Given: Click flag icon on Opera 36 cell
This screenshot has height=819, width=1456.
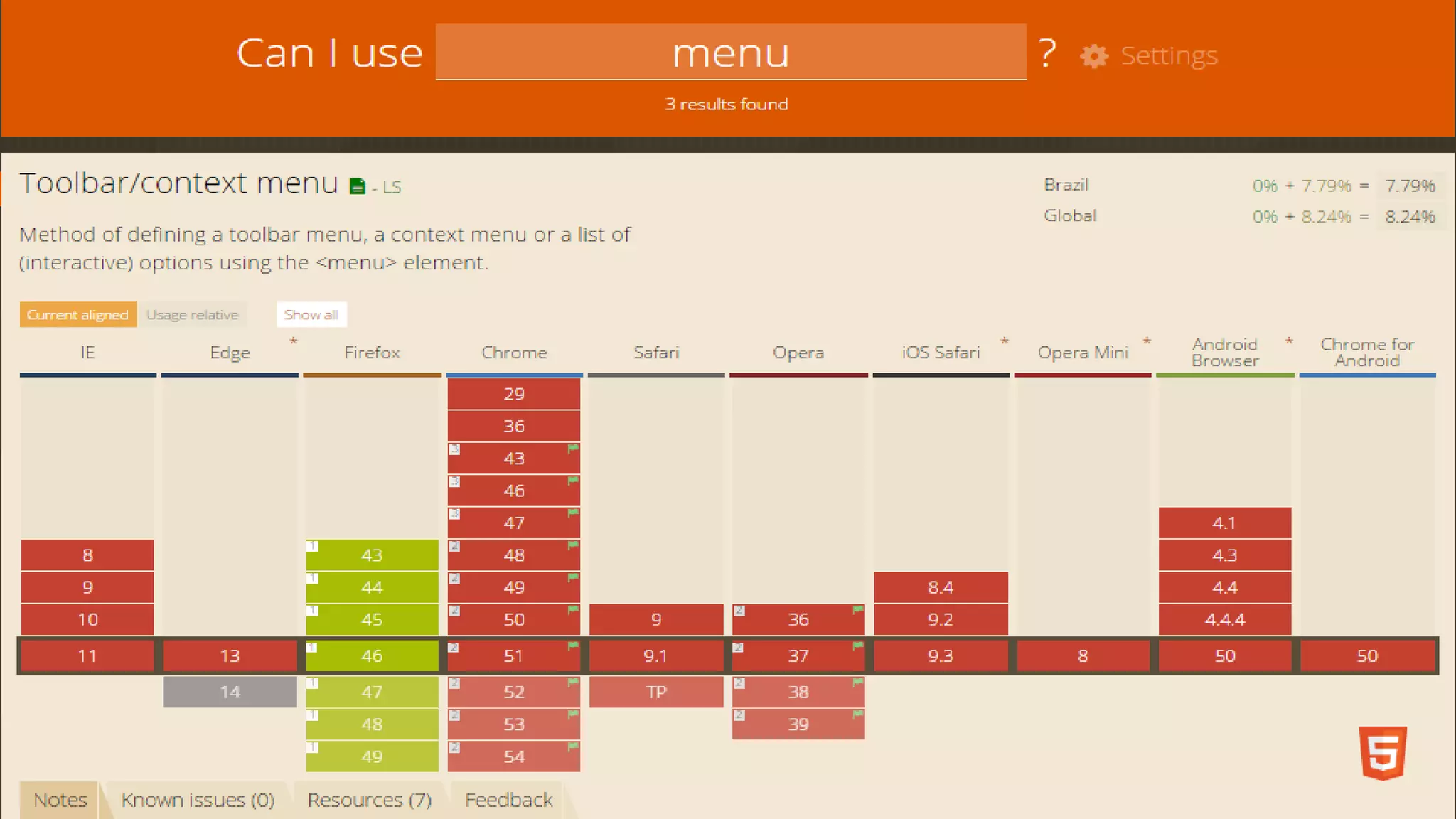Looking at the screenshot, I should 858,610.
